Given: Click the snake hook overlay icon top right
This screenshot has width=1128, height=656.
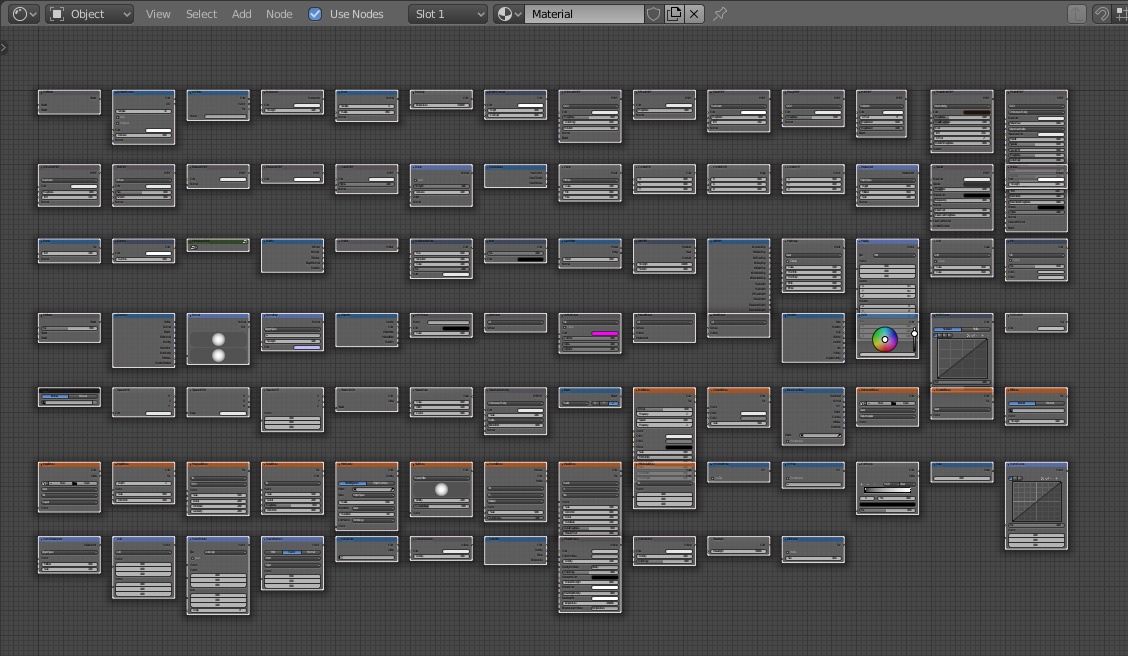Looking at the screenshot, I should (1101, 14).
